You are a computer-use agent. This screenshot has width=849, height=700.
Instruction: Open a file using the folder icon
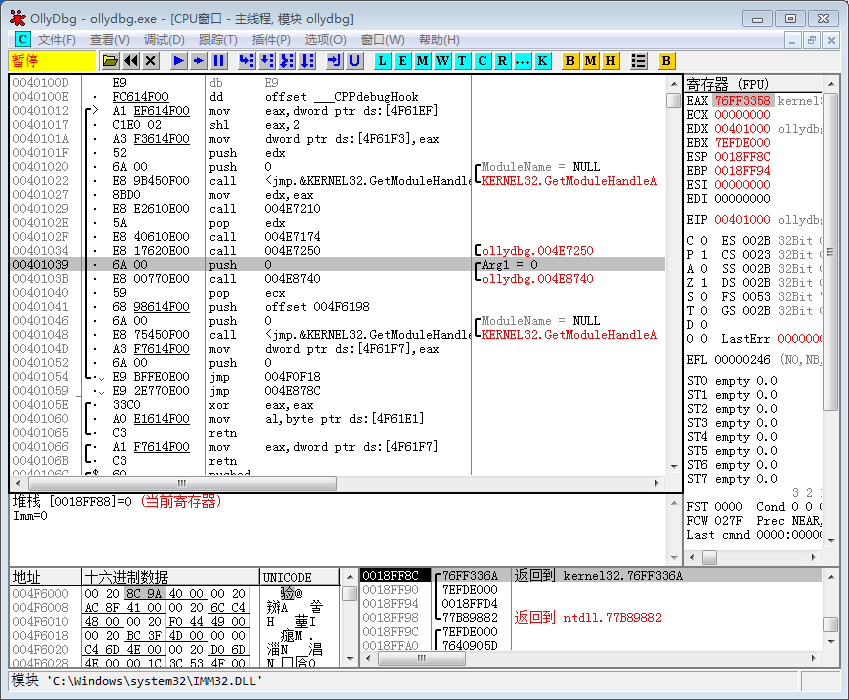110,61
